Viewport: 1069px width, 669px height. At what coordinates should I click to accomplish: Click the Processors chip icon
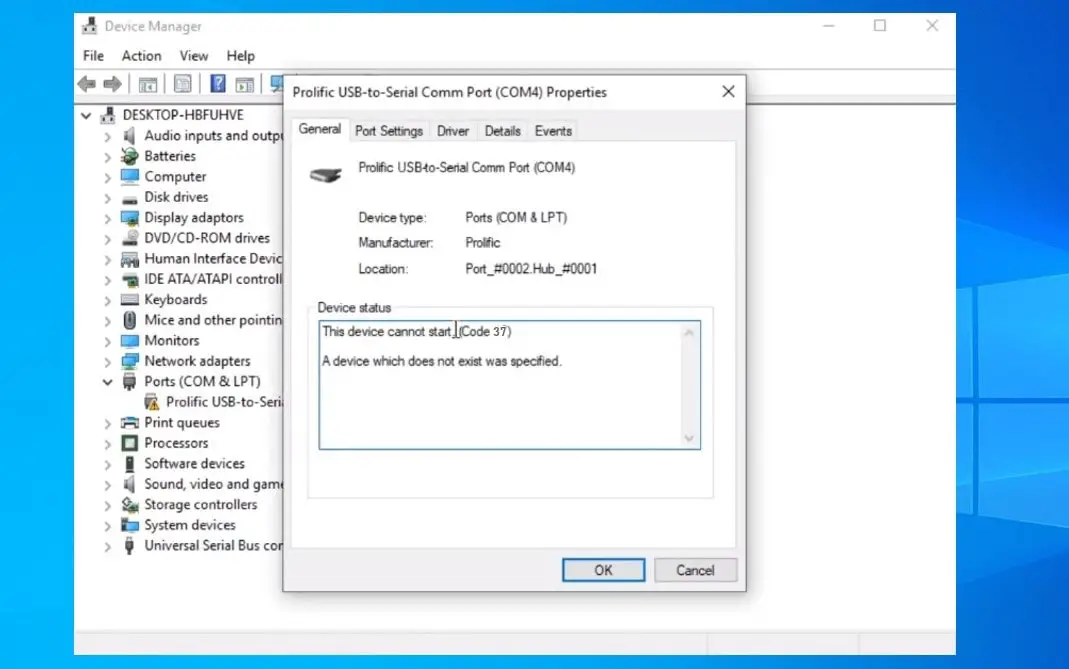[129, 443]
